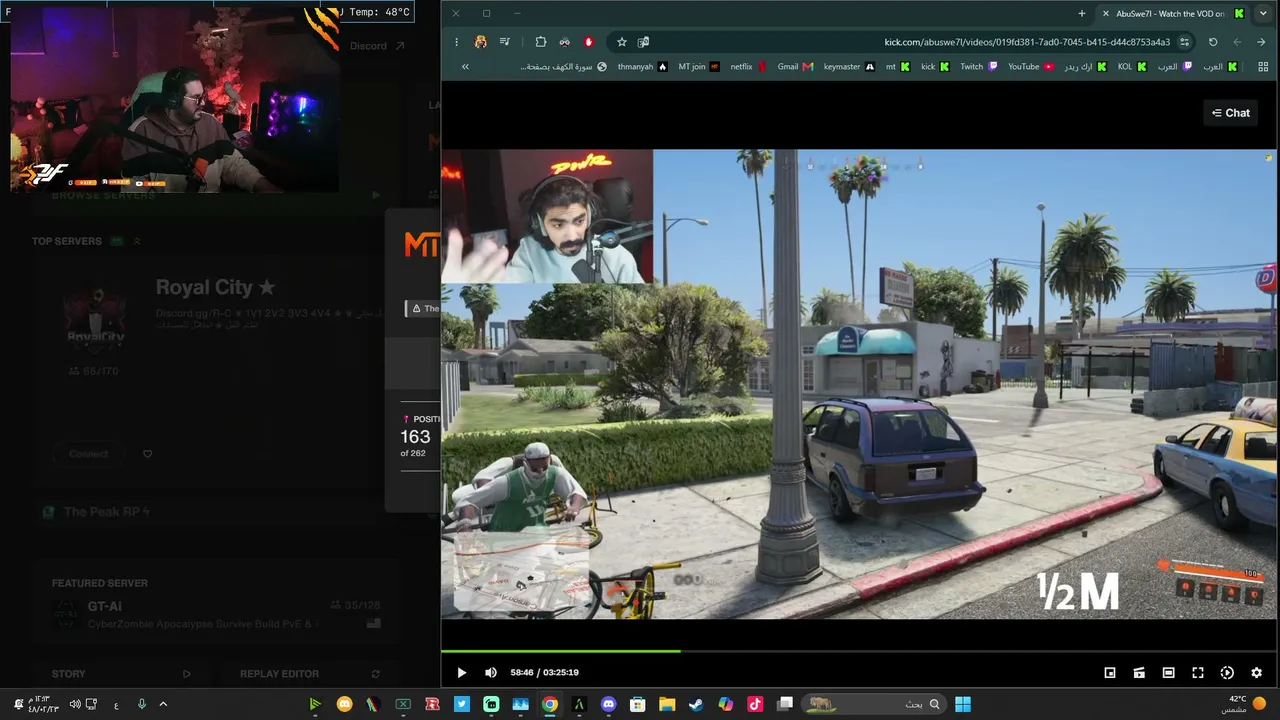Open File Explorer from the taskbar
The image size is (1280, 720).
pos(667,705)
